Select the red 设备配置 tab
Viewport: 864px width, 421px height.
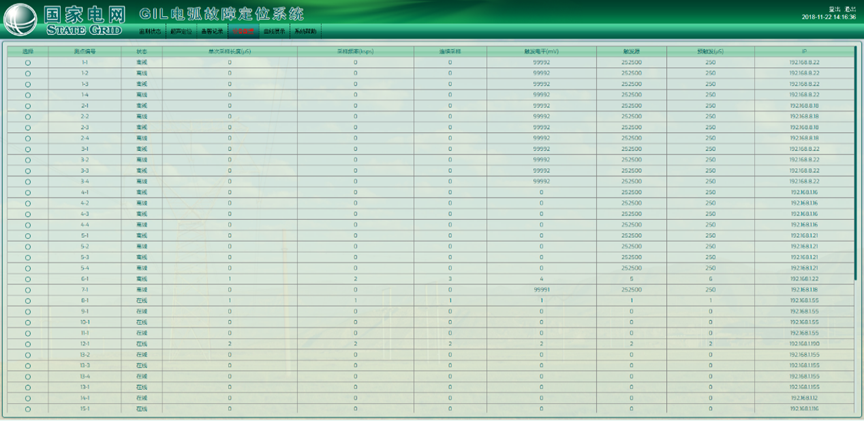(x=244, y=31)
